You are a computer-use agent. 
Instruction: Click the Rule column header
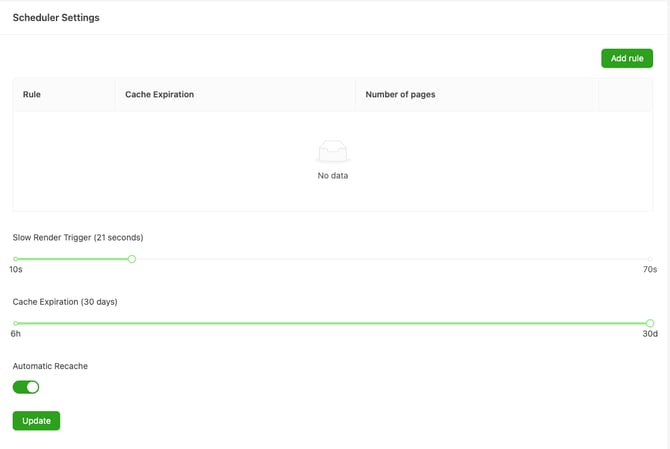click(32, 95)
